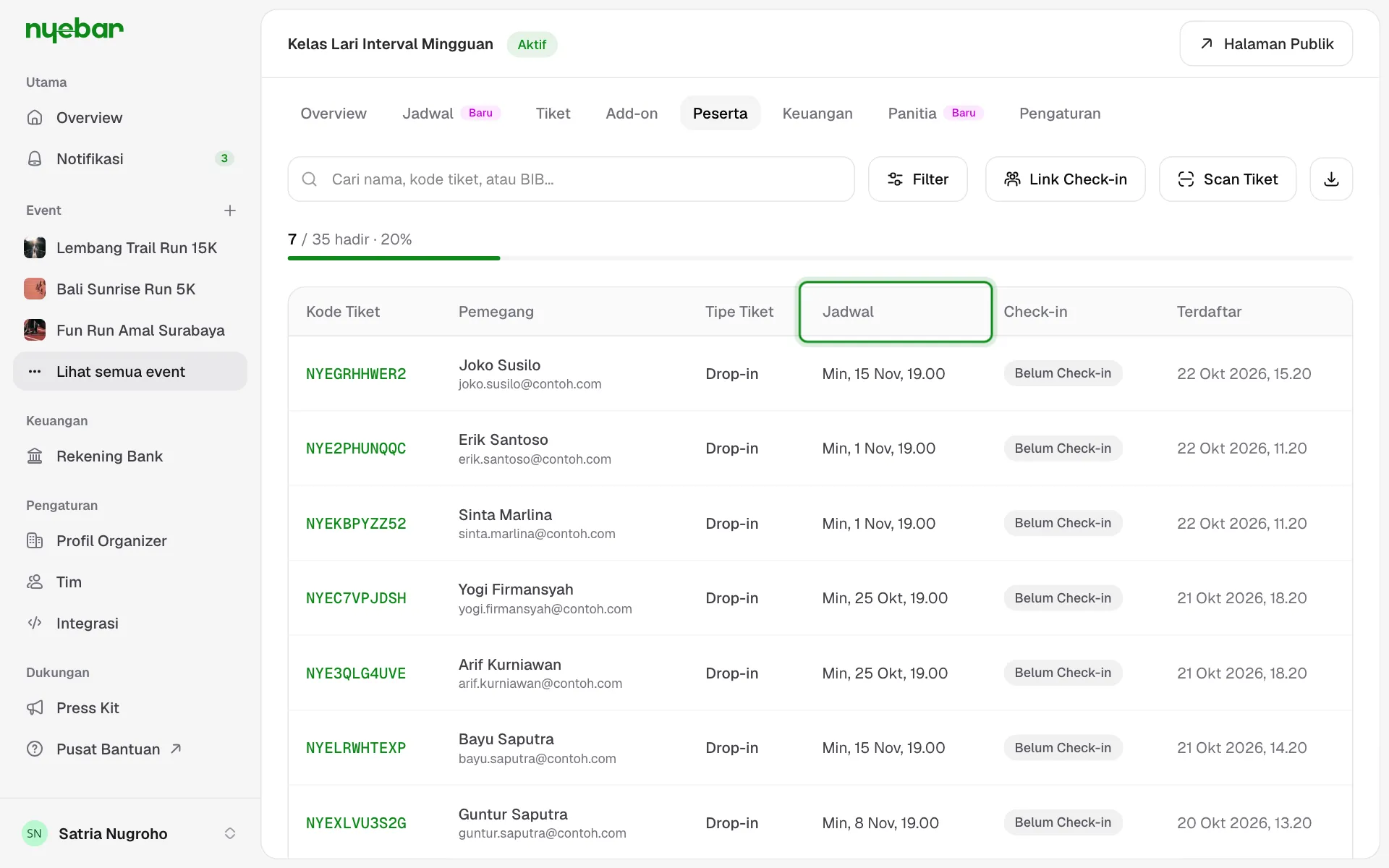1389x868 pixels.
Task: Open Pusat Bantuan help icon
Action: (x=35, y=749)
